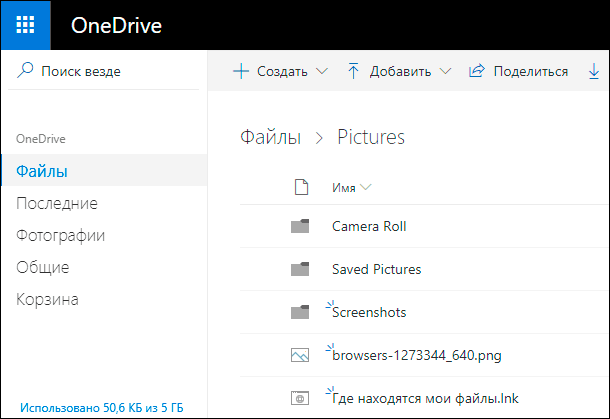Open the file browsers-1273344_640.png
This screenshot has height=419, width=610.
point(417,356)
